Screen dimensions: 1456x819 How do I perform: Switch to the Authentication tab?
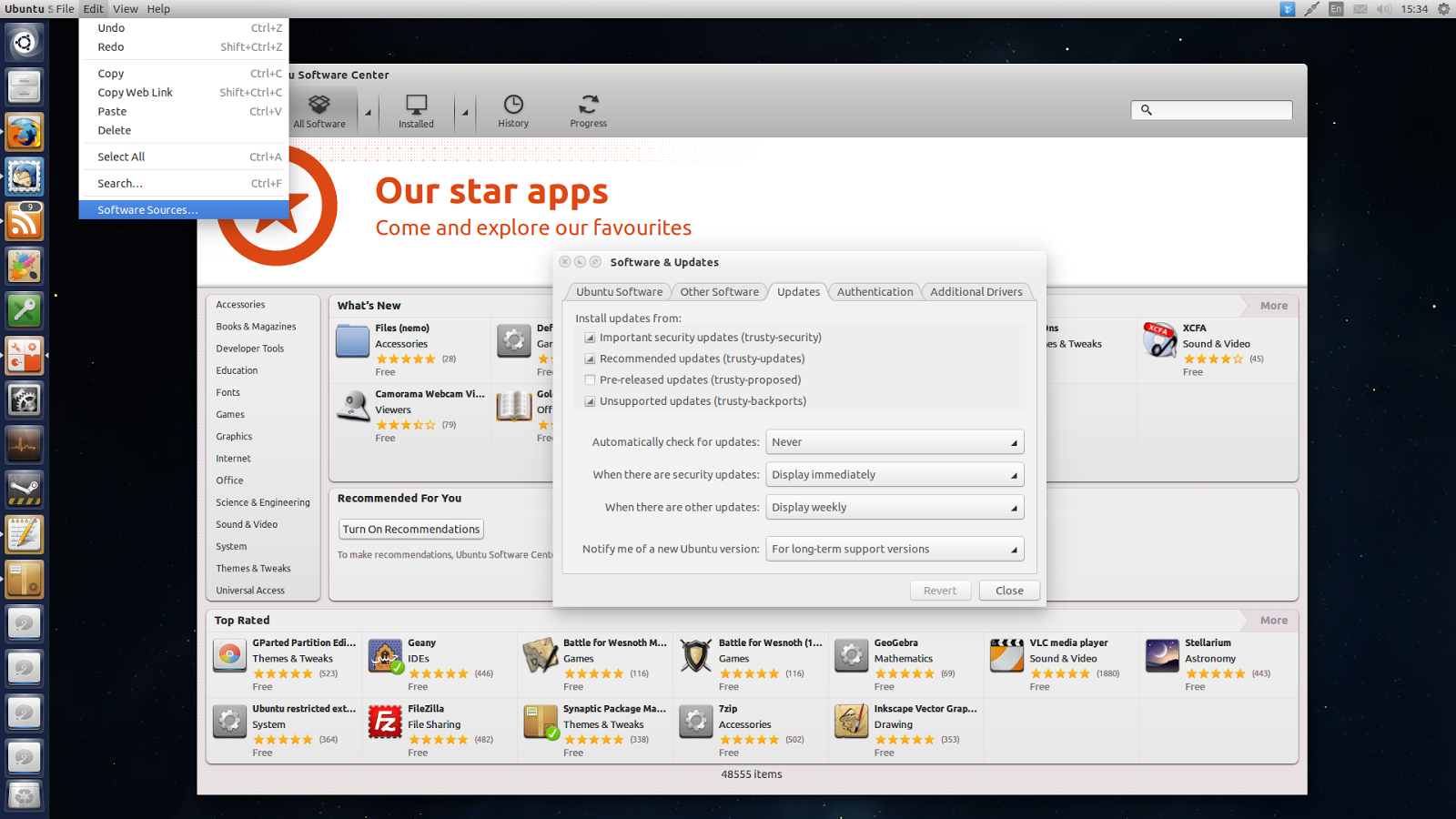coord(875,292)
